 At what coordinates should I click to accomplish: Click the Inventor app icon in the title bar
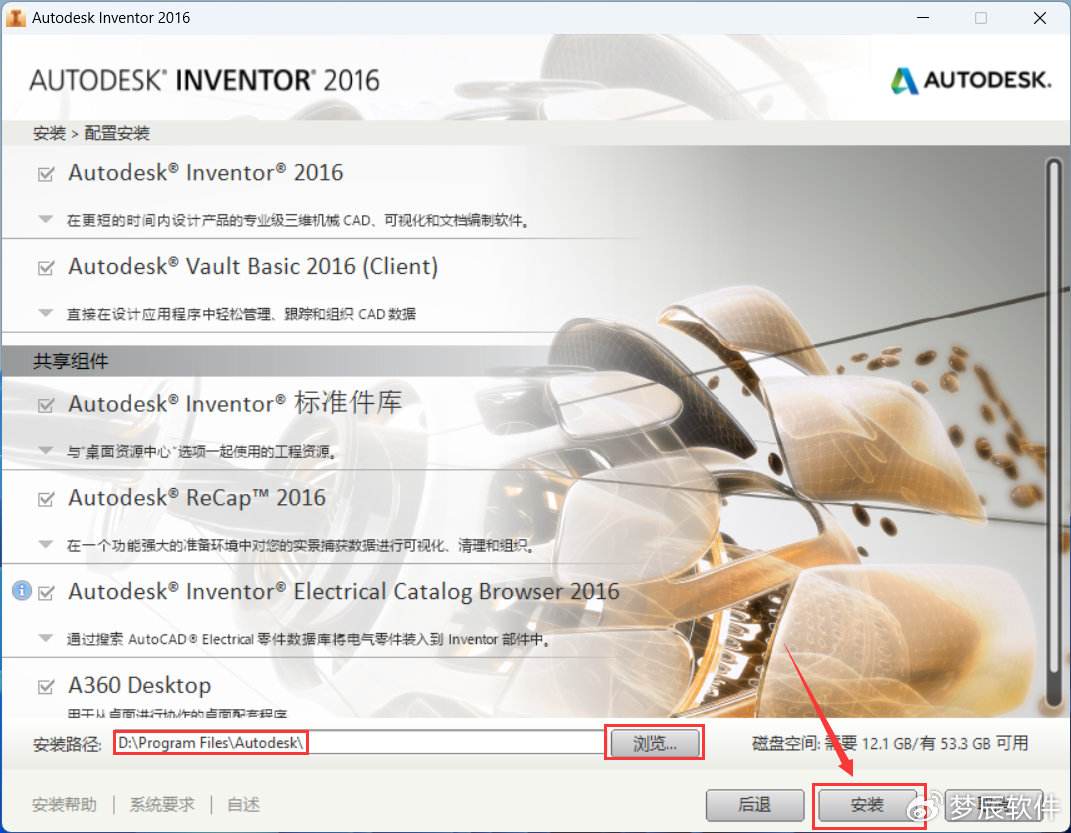coord(15,18)
